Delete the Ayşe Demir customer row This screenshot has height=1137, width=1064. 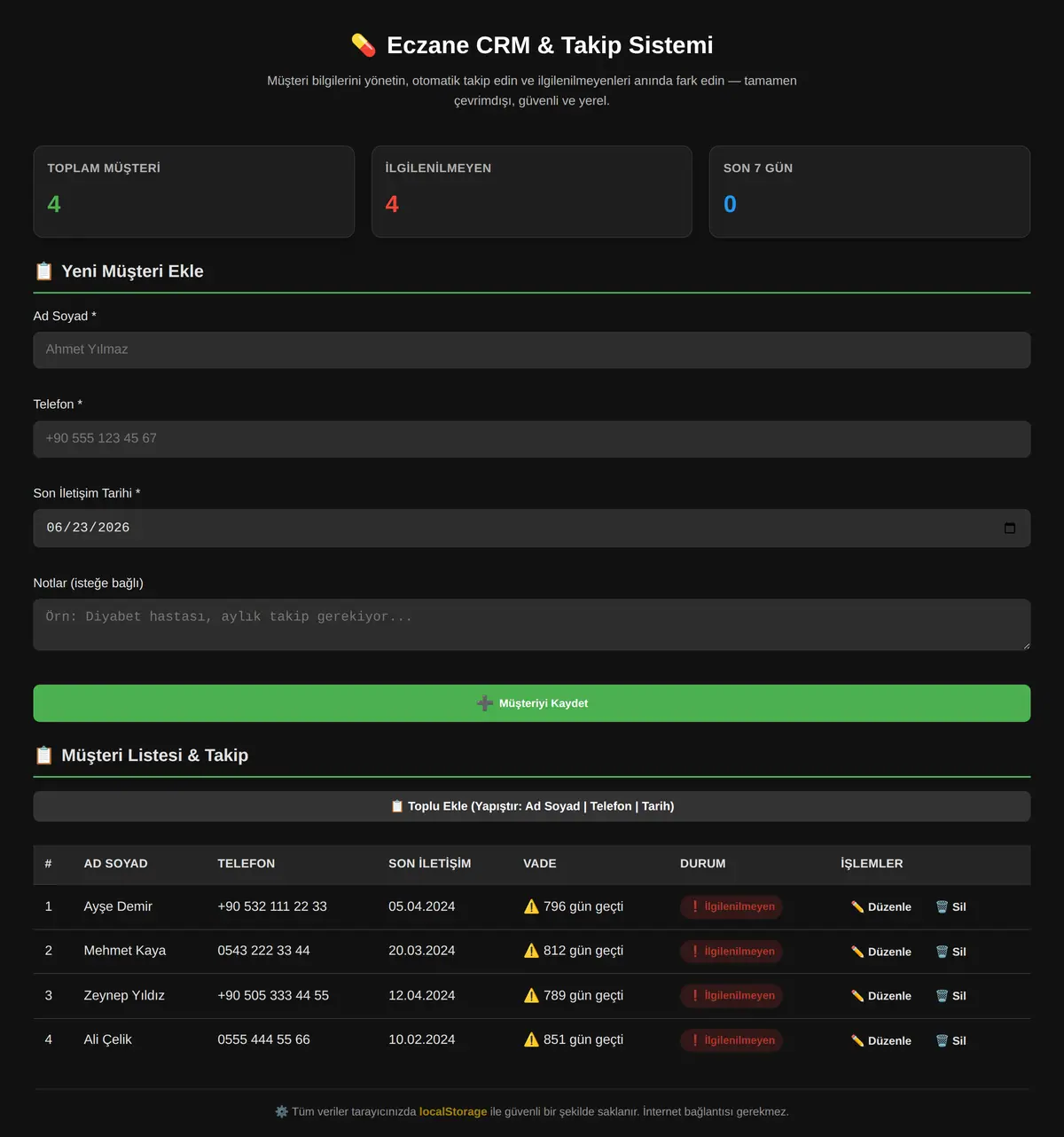(951, 907)
